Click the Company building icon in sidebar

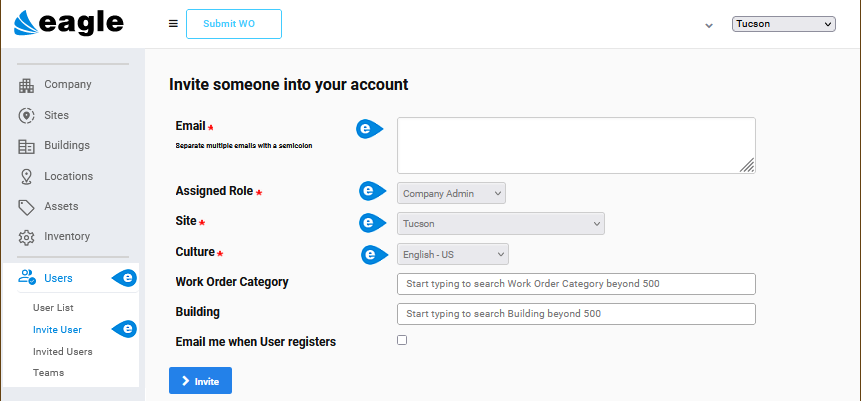27,85
